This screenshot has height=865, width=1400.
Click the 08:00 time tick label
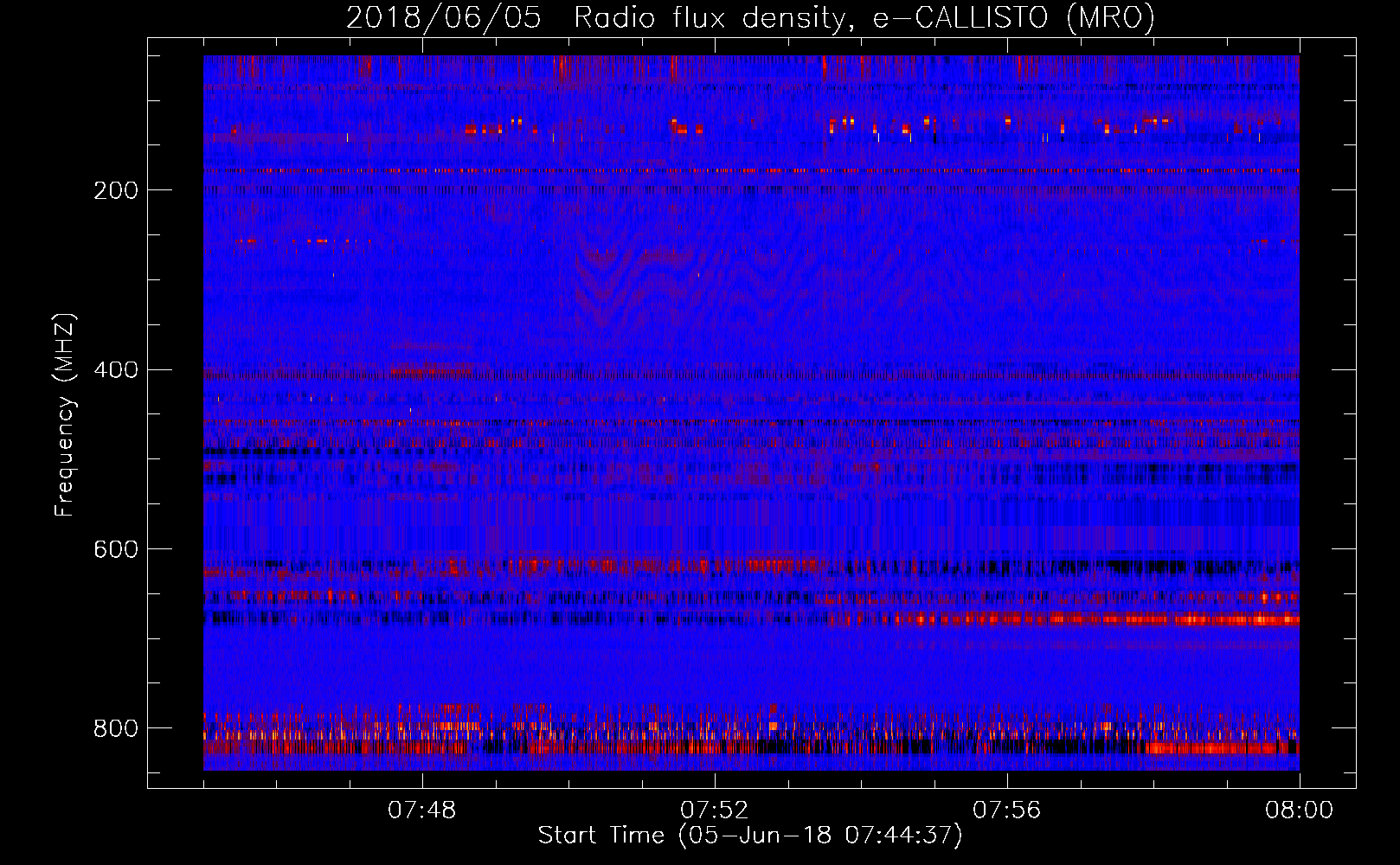coord(1300,811)
